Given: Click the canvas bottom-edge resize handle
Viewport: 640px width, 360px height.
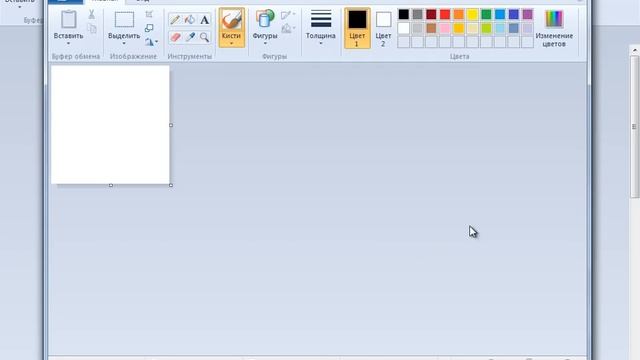Looking at the screenshot, I should point(111,185).
